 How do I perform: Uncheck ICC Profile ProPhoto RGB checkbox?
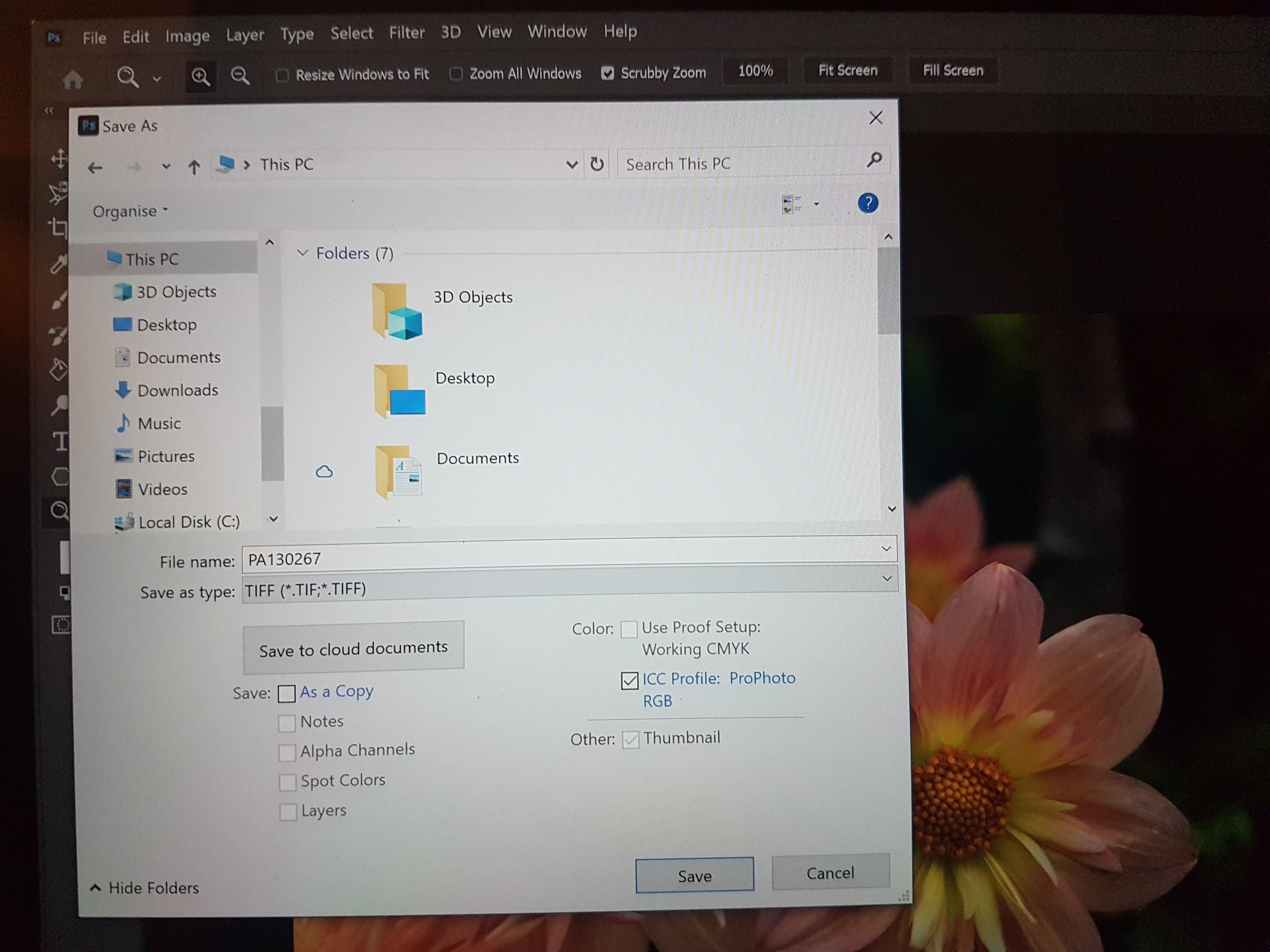point(629,681)
